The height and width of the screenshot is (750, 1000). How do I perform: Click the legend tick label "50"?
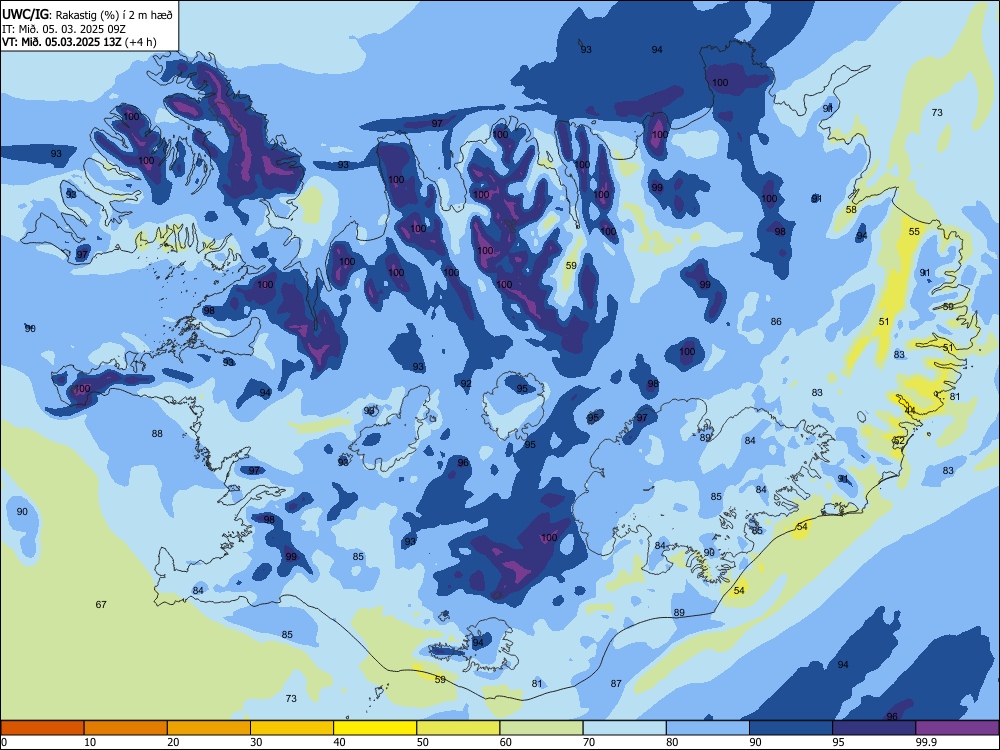422,742
